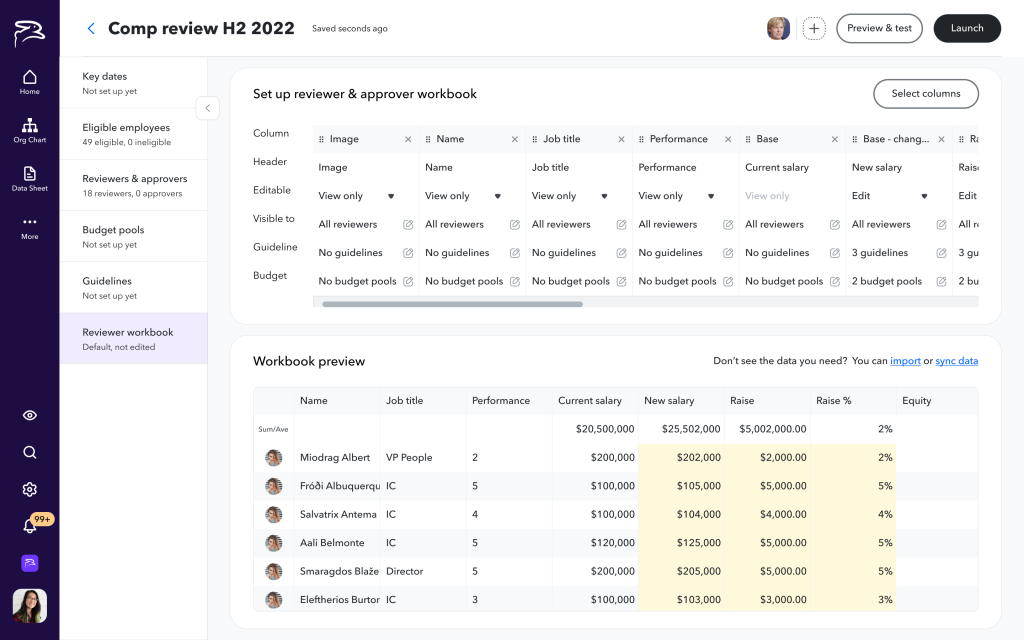
Task: Toggle the eye visibility icon in sidebar
Action: coord(29,415)
